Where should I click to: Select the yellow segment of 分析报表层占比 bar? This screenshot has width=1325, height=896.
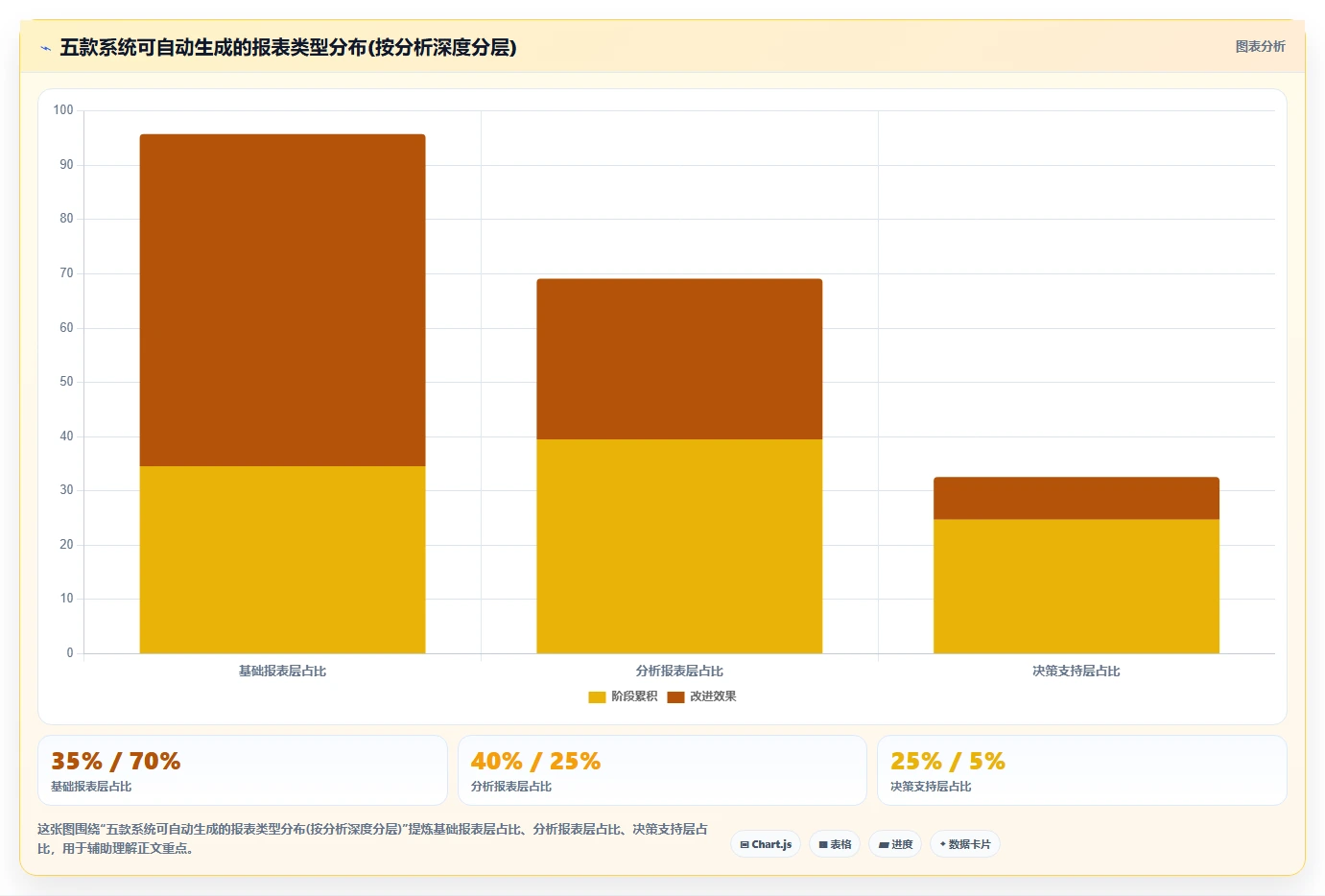[x=679, y=547]
